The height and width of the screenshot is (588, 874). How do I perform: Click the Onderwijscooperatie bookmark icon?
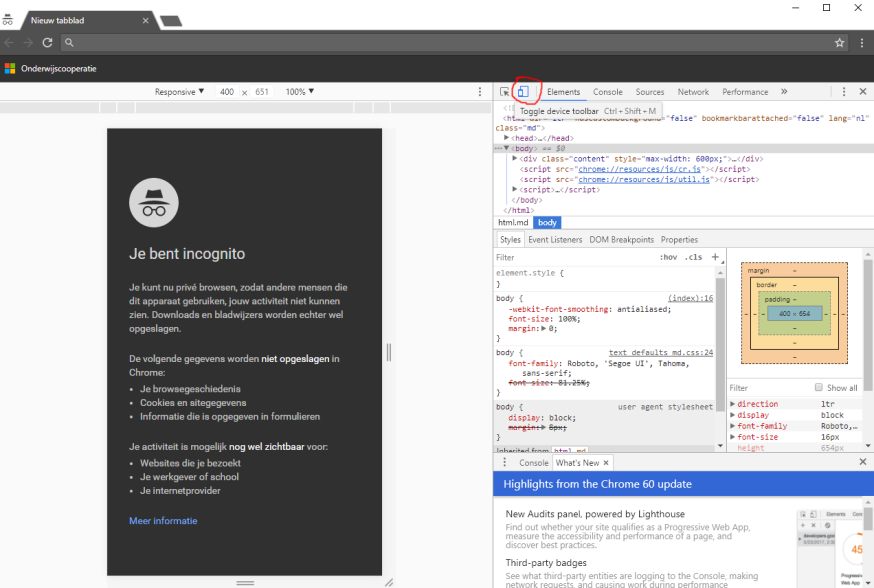10,69
